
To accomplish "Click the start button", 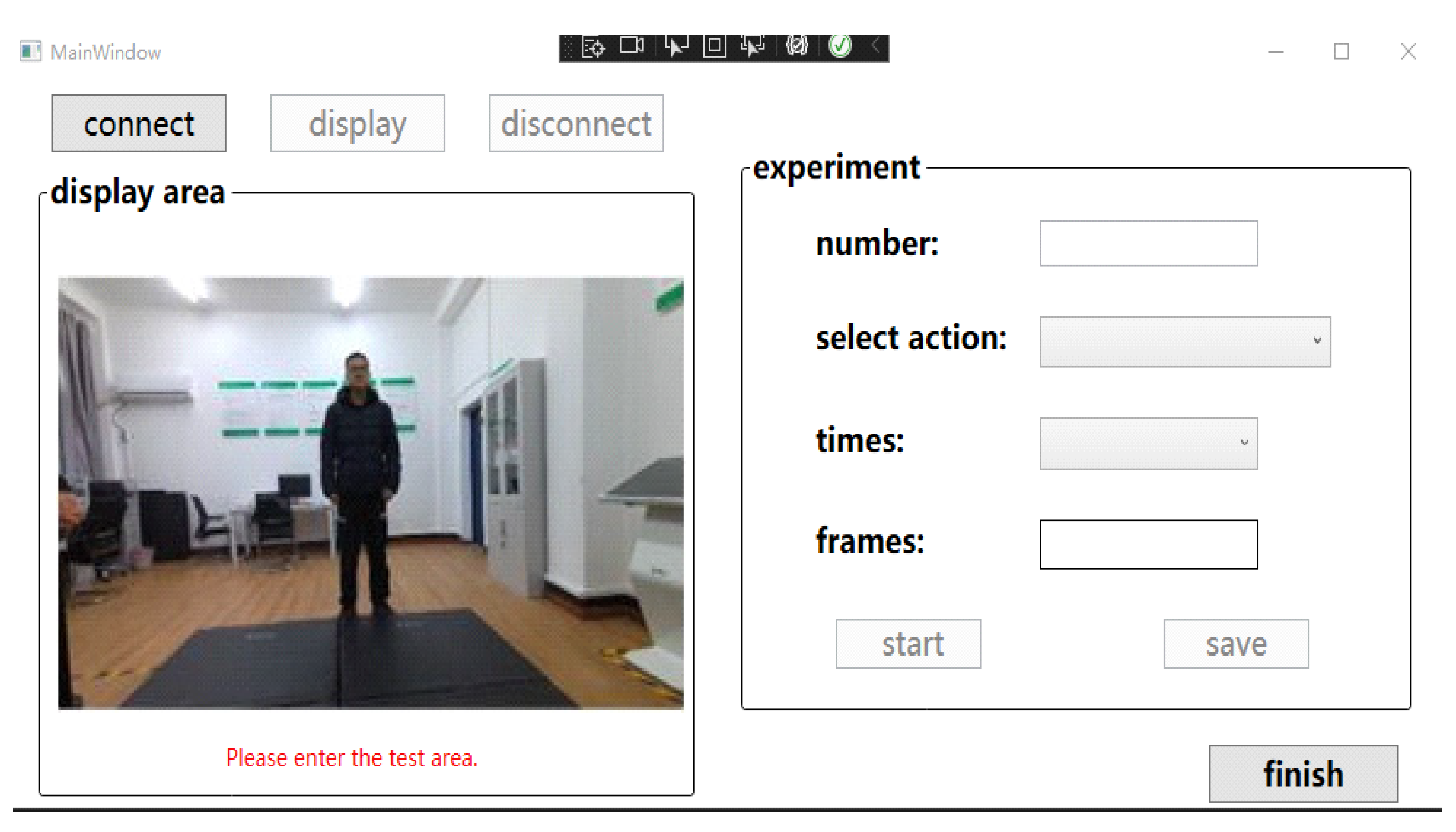I will click(908, 644).
